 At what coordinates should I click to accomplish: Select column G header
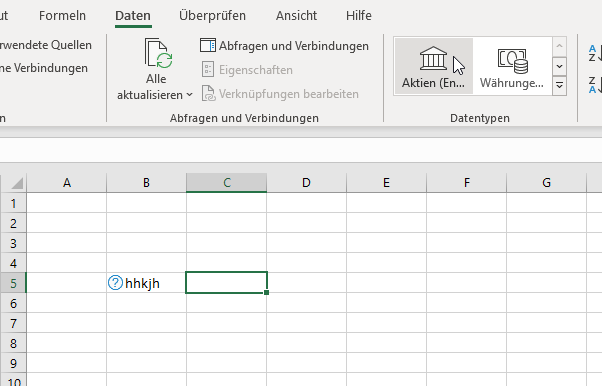(x=547, y=183)
